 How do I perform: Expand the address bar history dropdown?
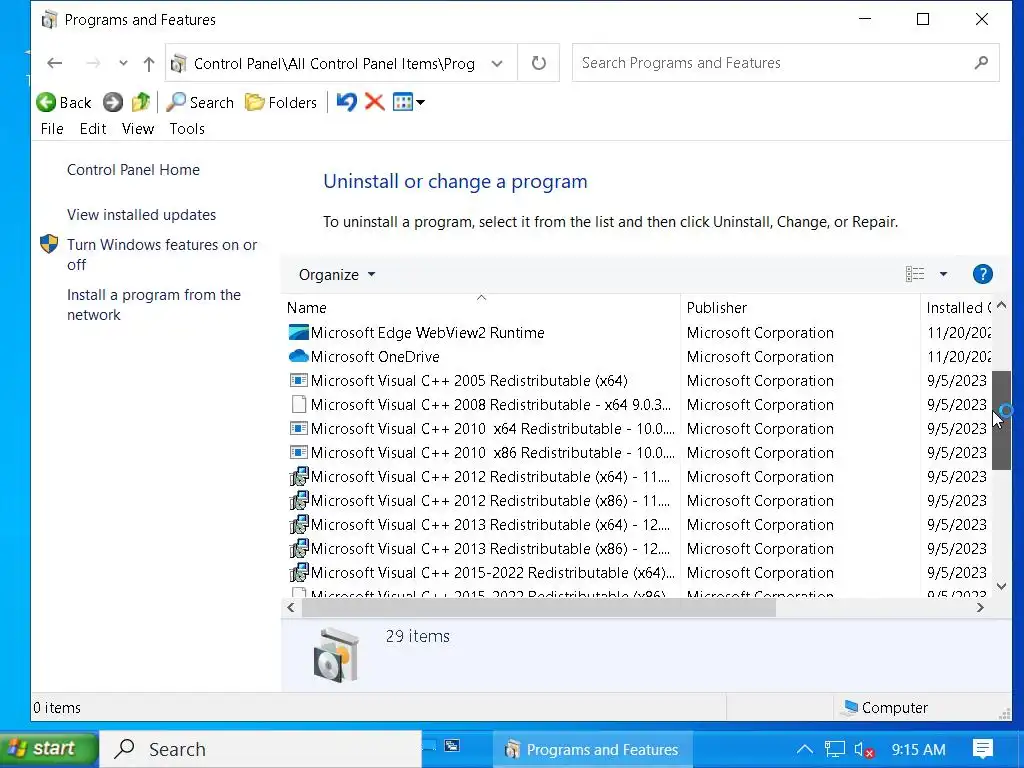click(x=497, y=63)
